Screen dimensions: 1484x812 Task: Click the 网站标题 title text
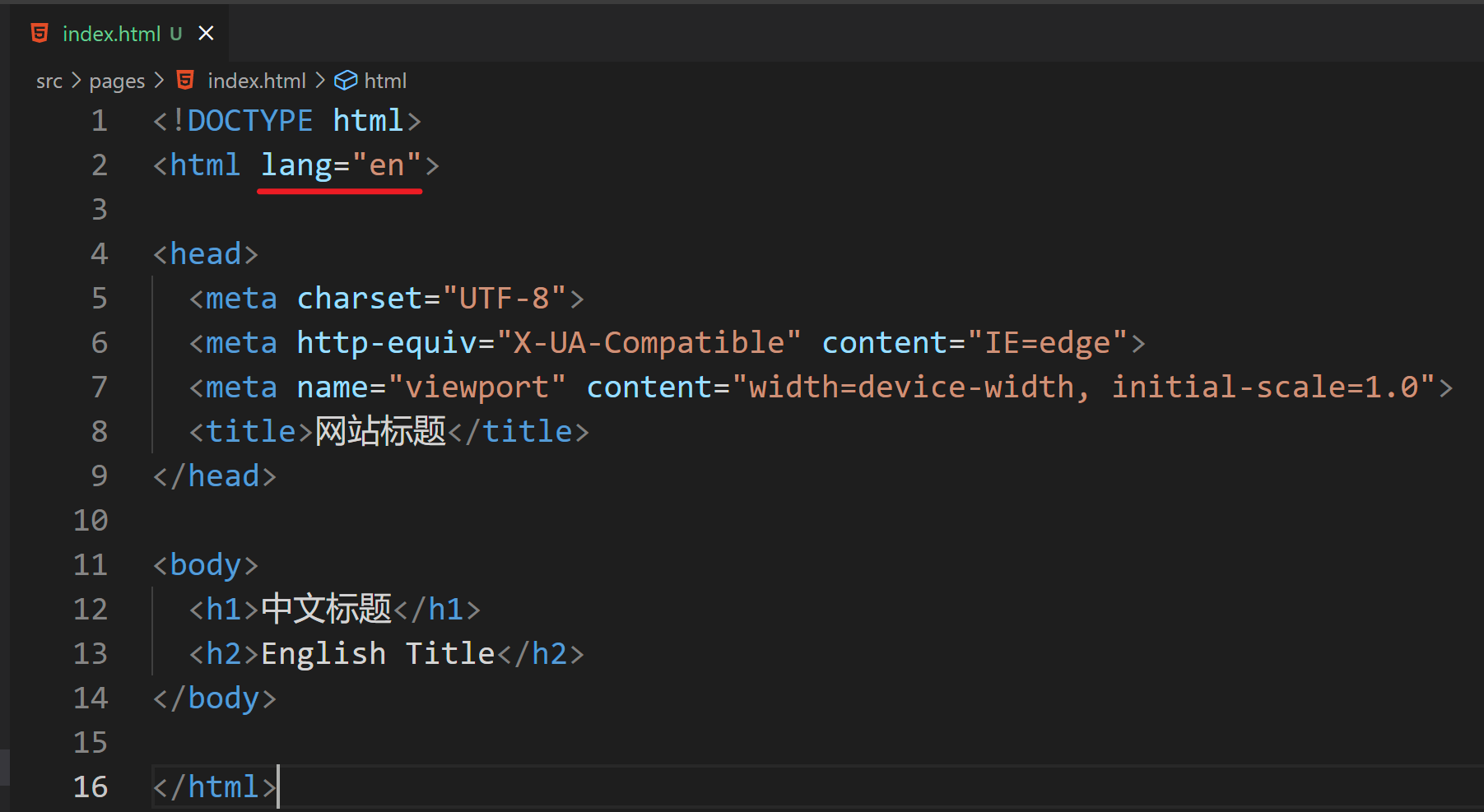click(x=380, y=432)
